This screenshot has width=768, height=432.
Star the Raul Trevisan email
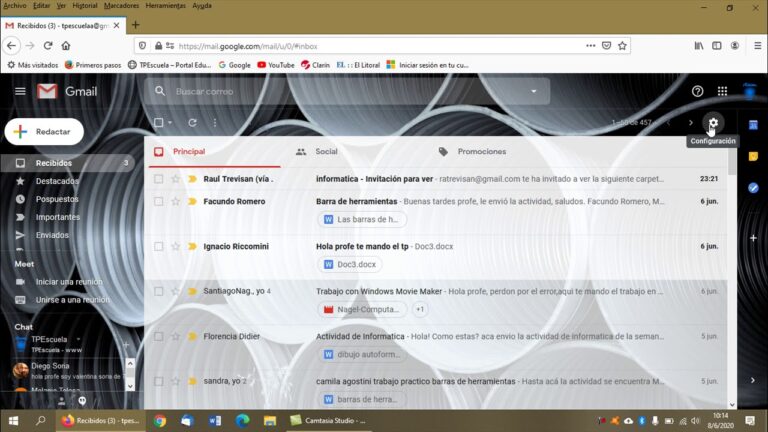click(175, 179)
